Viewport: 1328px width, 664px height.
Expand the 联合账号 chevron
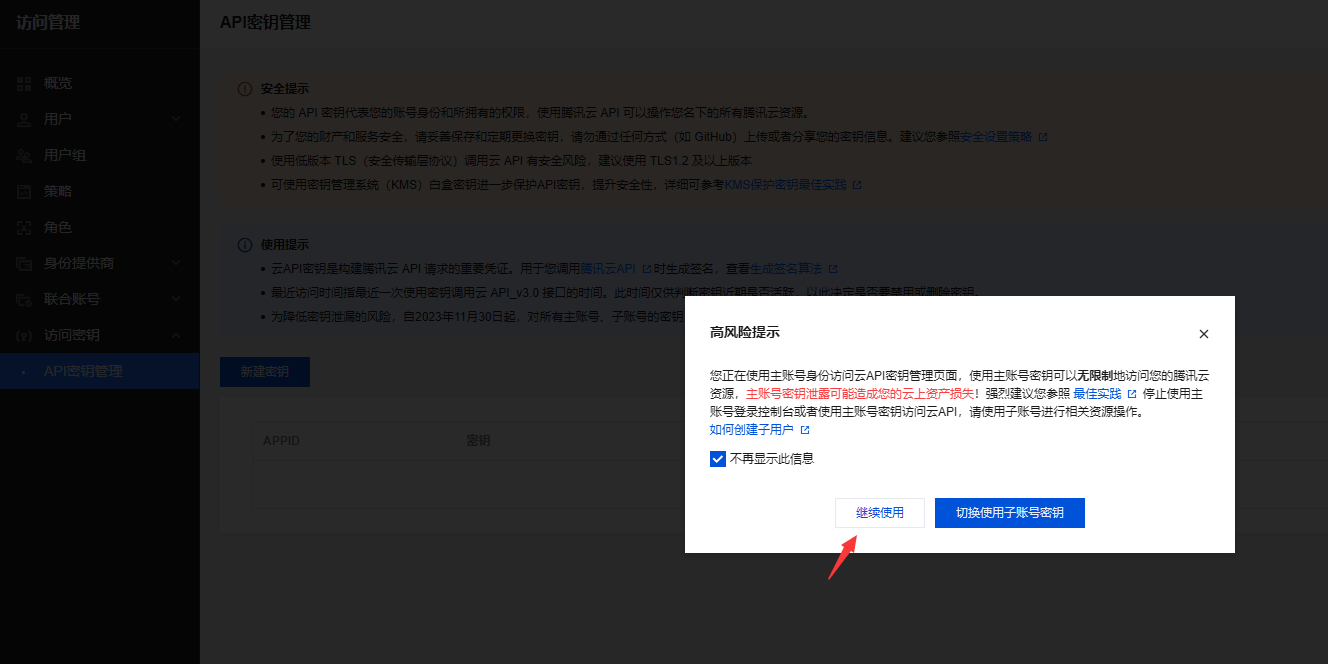point(176,299)
